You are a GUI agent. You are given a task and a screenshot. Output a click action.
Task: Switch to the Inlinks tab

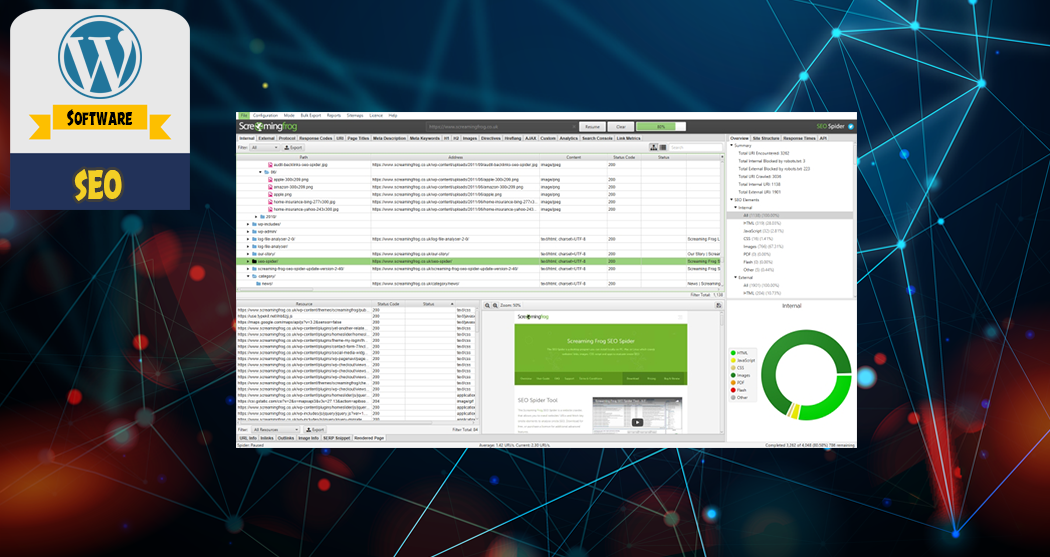pyautogui.click(x=267, y=438)
